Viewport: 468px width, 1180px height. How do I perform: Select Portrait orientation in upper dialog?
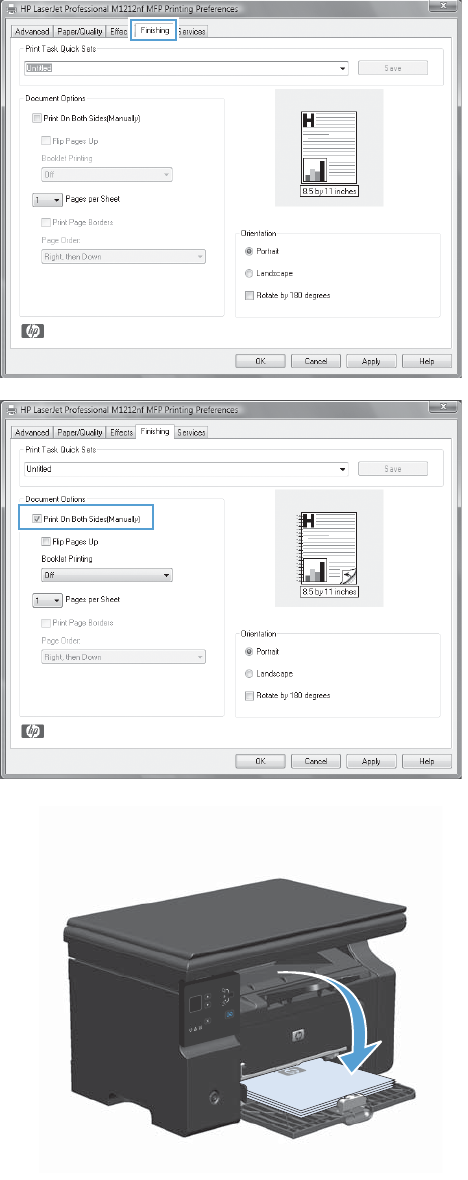[249, 251]
